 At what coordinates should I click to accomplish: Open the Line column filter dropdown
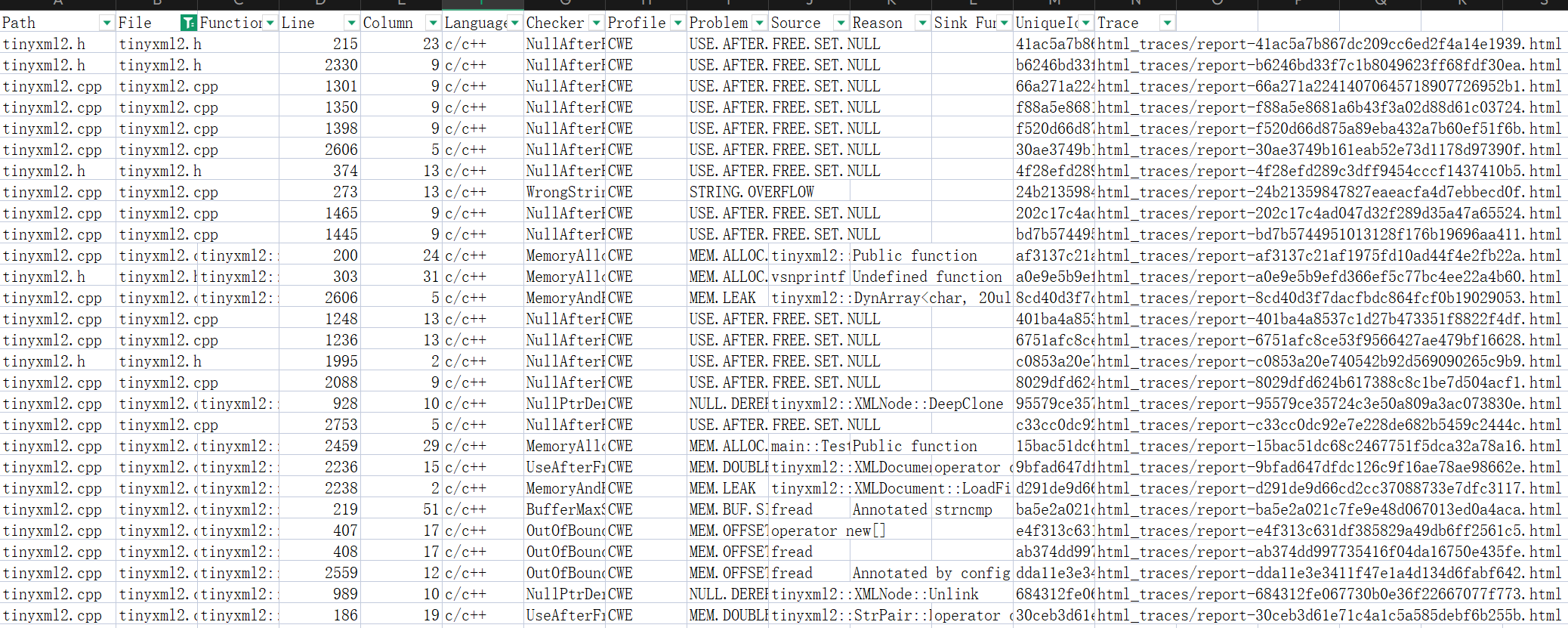coord(351,23)
